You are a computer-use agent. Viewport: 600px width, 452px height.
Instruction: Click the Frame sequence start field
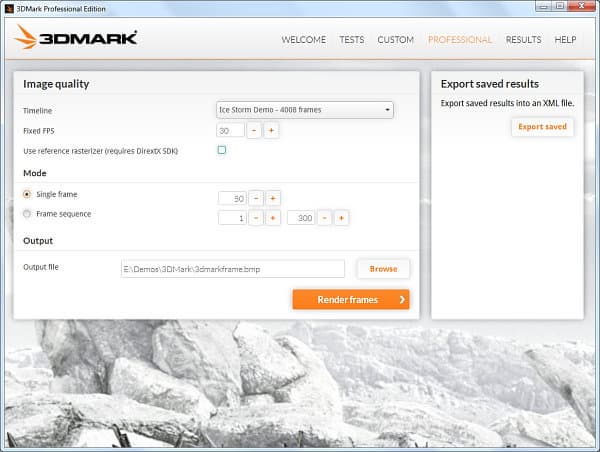[232, 218]
